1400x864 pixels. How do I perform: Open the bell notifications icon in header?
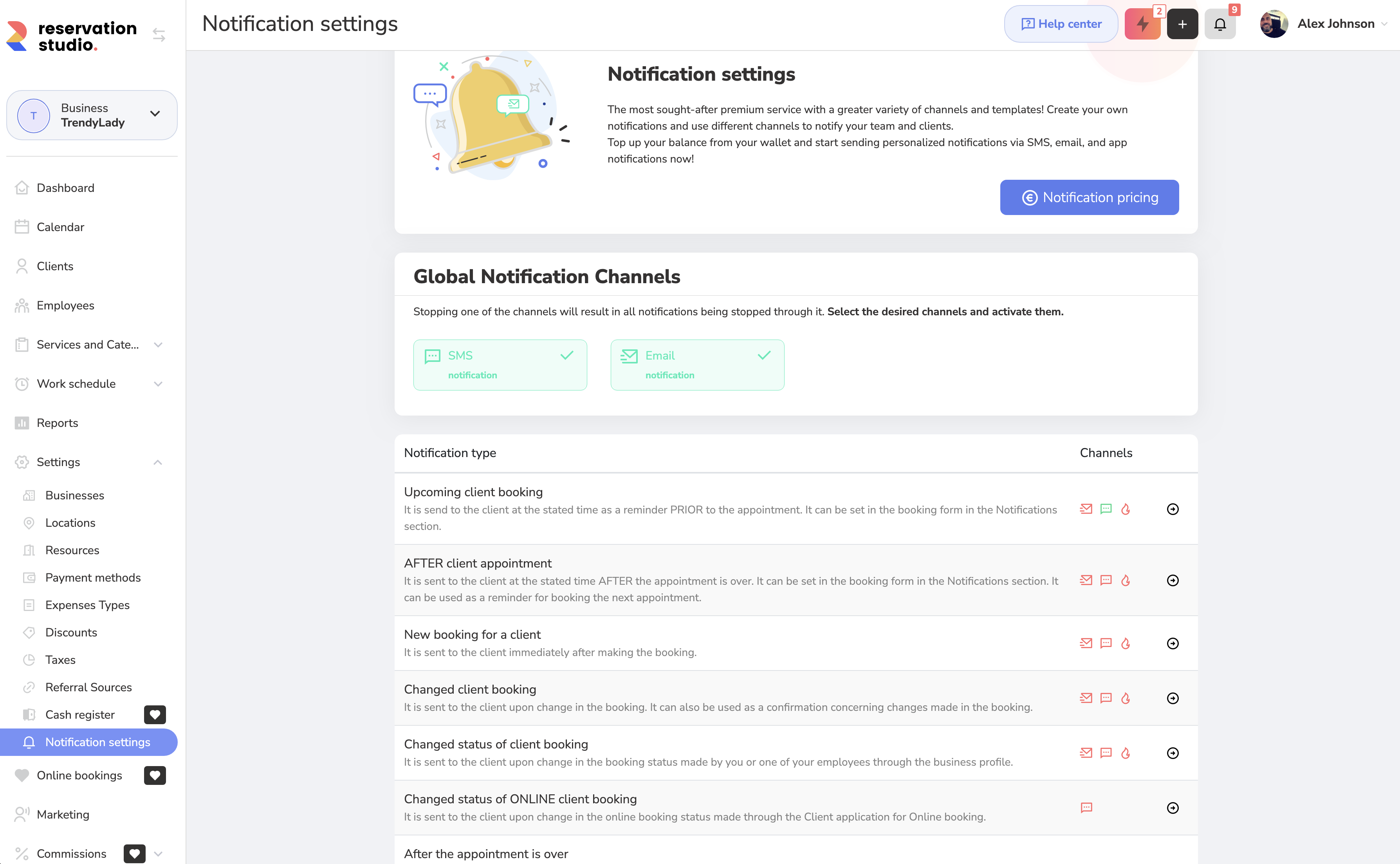(1220, 24)
